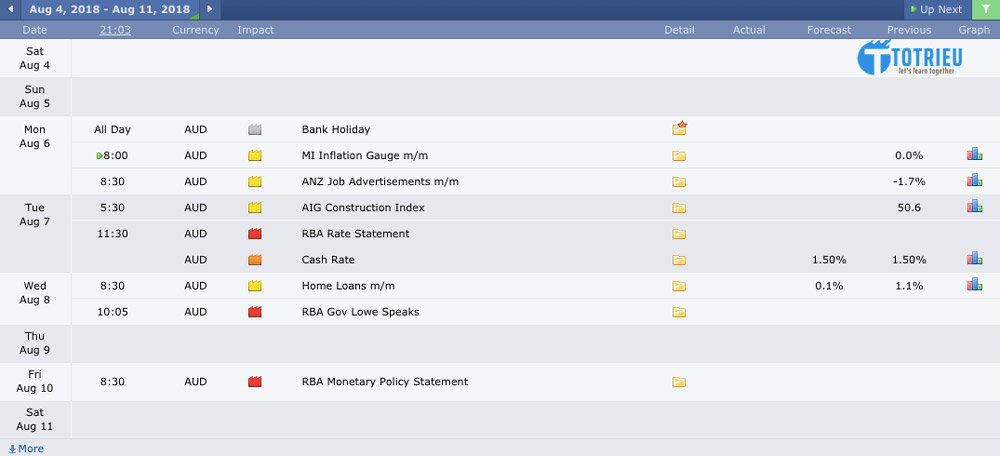Show graph for AIG Construction Index
This screenshot has height=456, width=1000.
click(974, 207)
